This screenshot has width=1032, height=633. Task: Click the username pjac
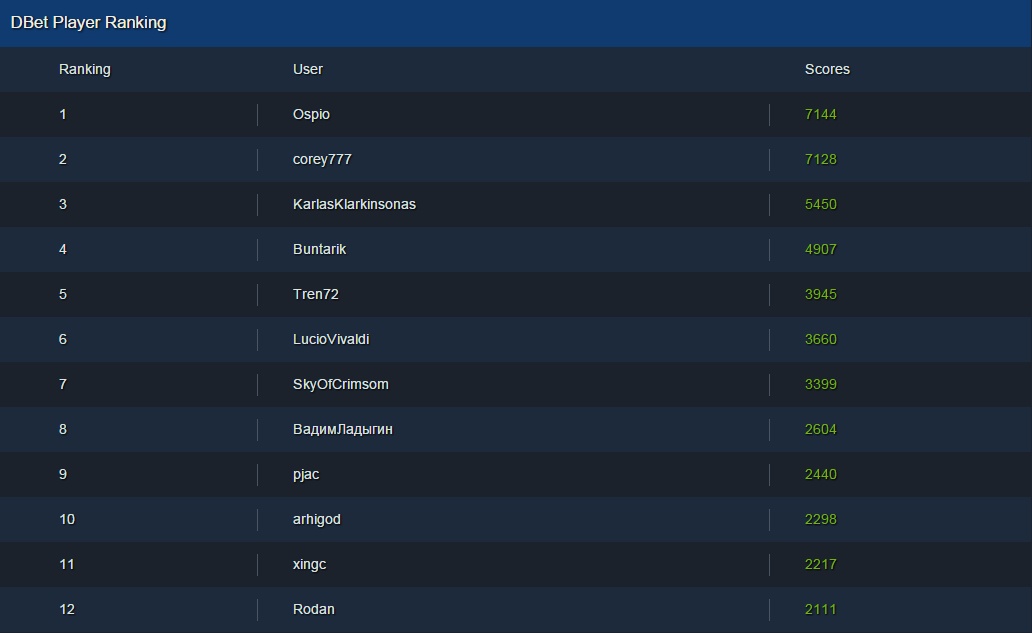click(305, 474)
